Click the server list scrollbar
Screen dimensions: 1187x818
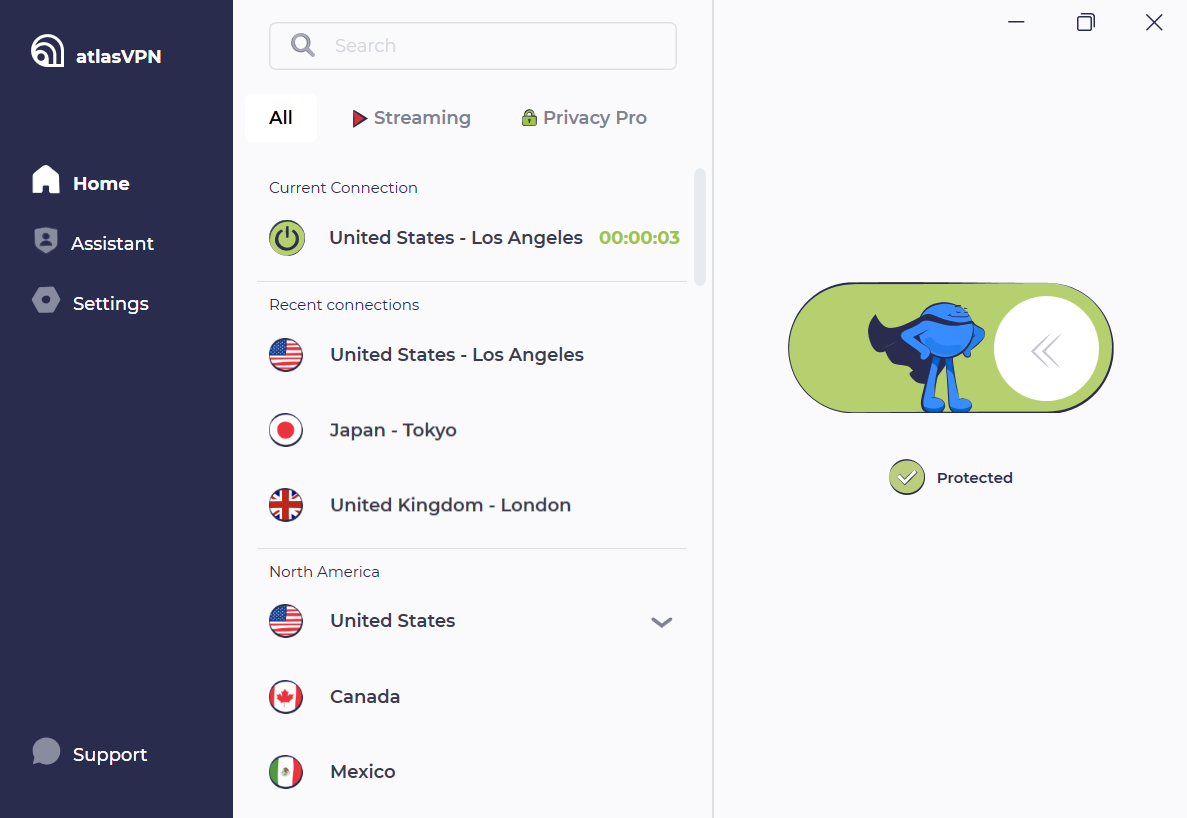(699, 227)
